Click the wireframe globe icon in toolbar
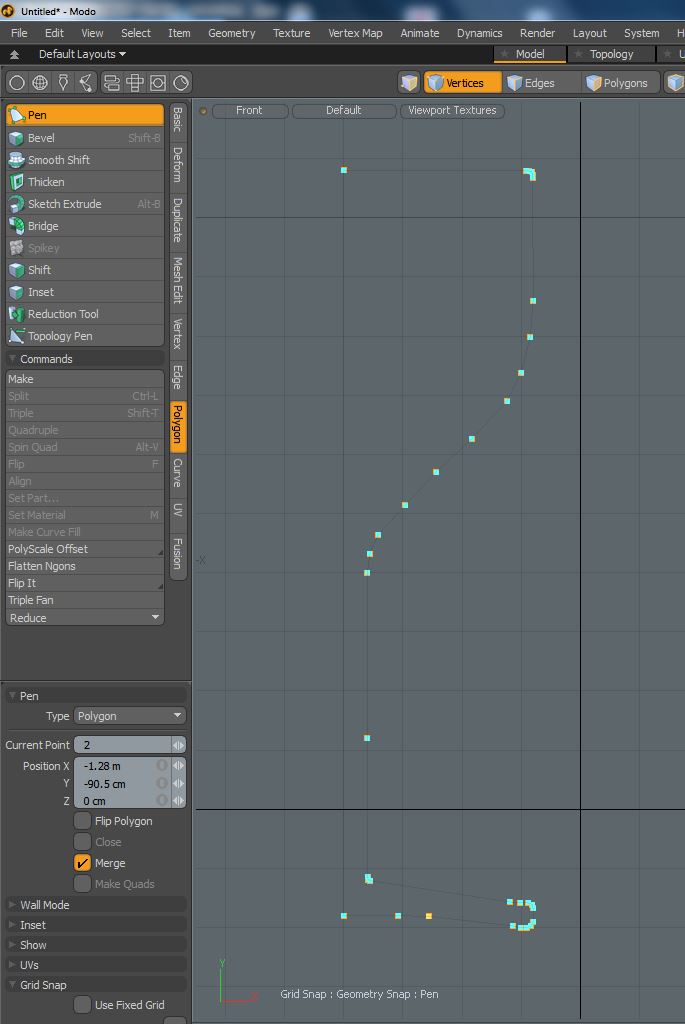This screenshot has height=1024, width=685. pyautogui.click(x=40, y=83)
